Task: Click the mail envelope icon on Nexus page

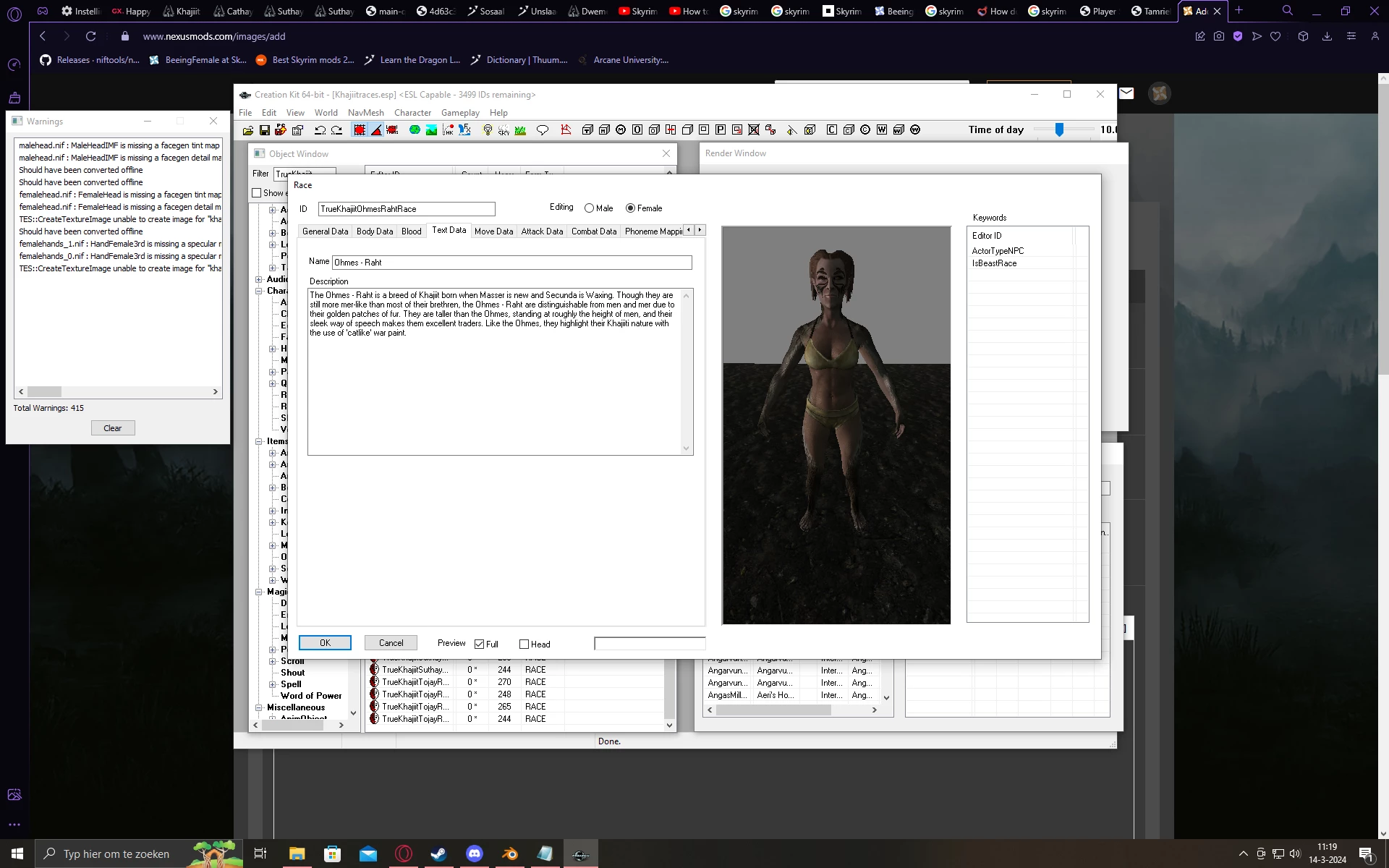Action: pos(1126,93)
